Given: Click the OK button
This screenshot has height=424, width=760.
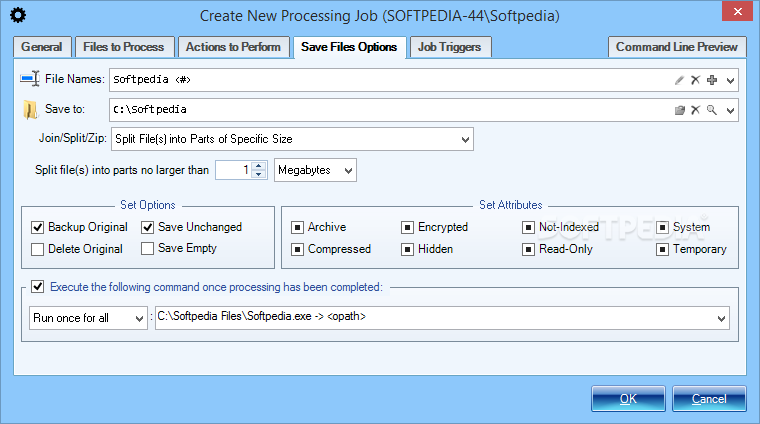Looking at the screenshot, I should tap(628, 399).
